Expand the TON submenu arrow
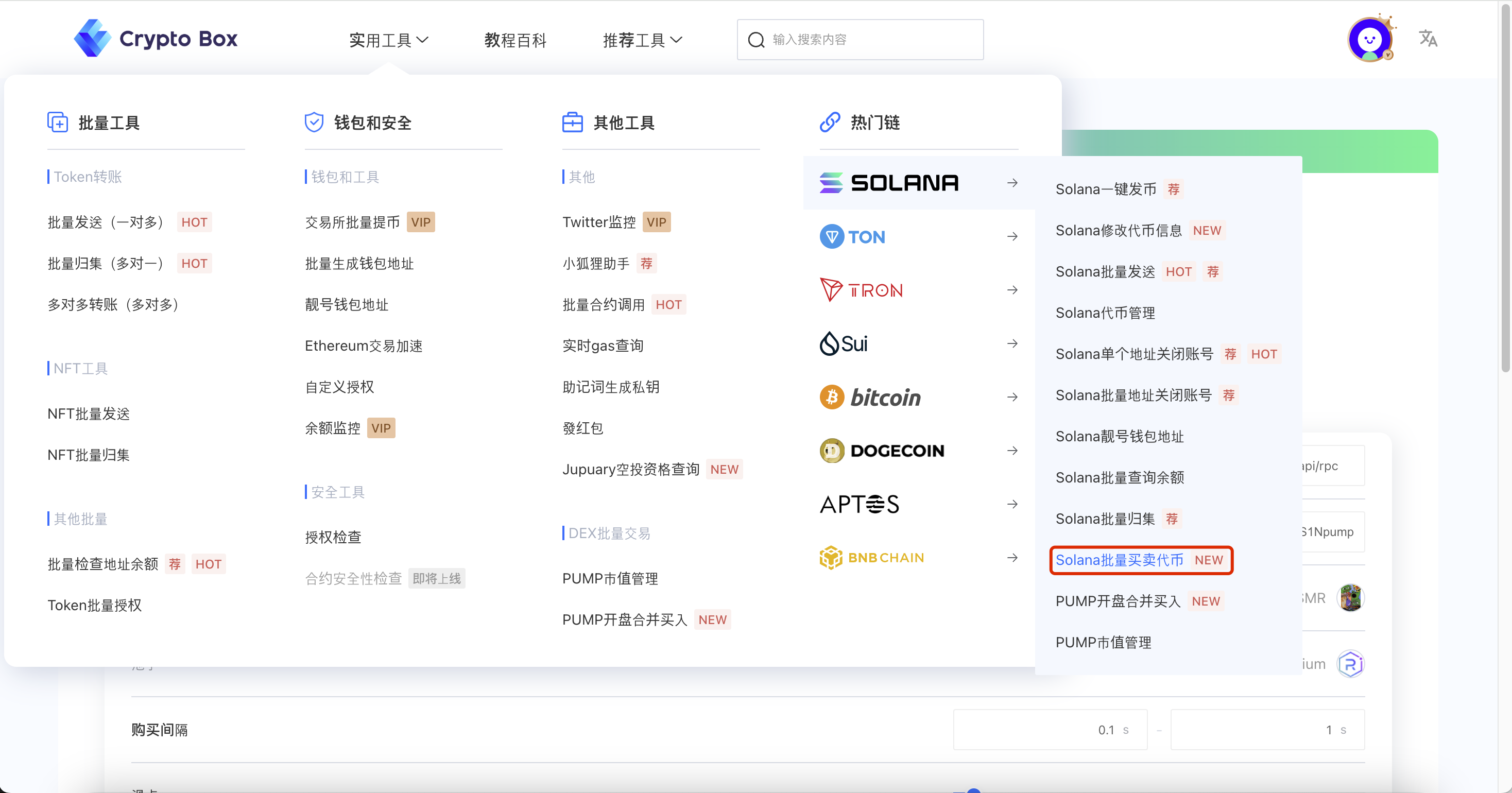The height and width of the screenshot is (793, 1512). tap(1012, 236)
